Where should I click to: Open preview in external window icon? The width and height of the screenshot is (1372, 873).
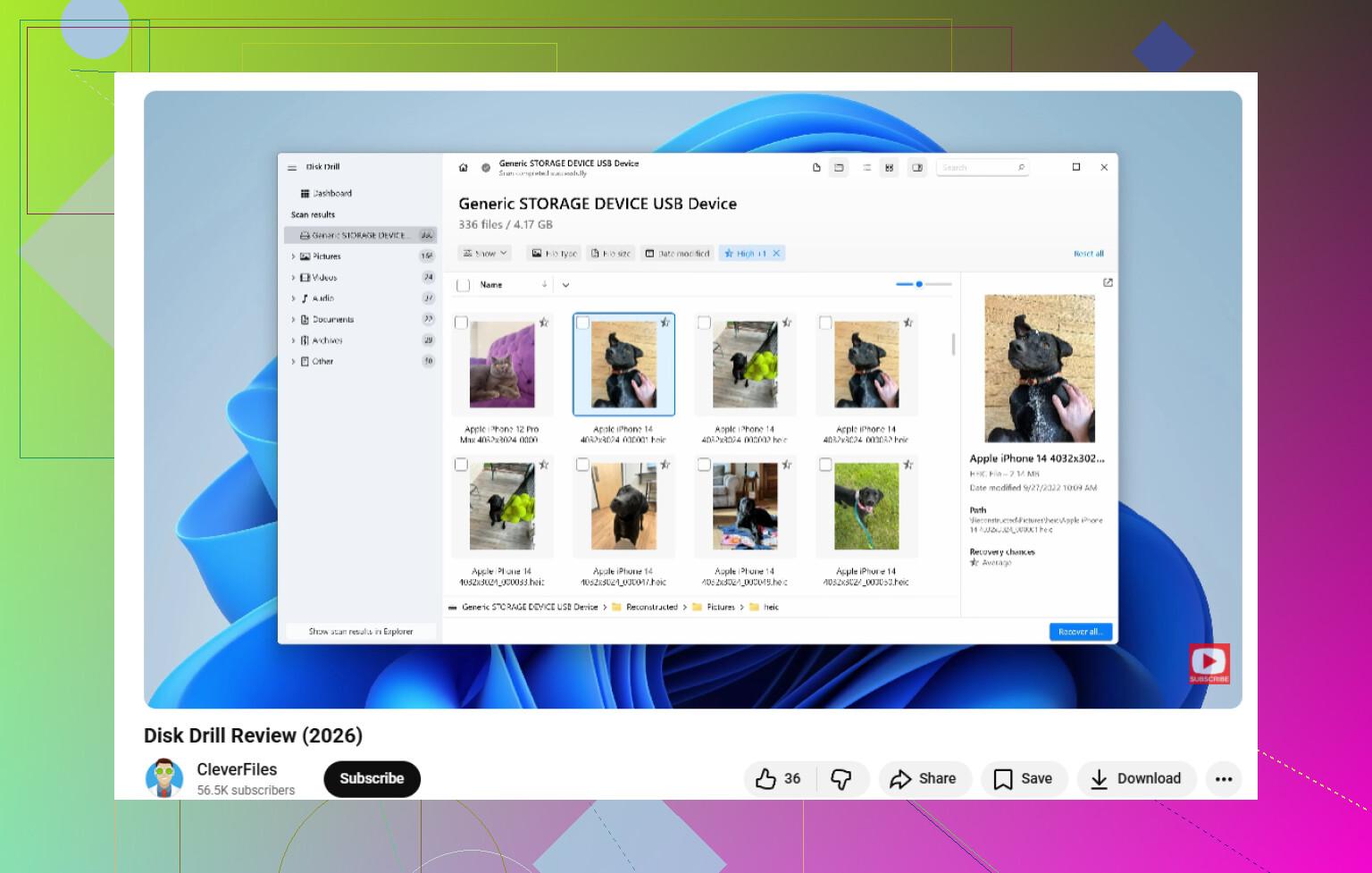pyautogui.click(x=1108, y=283)
